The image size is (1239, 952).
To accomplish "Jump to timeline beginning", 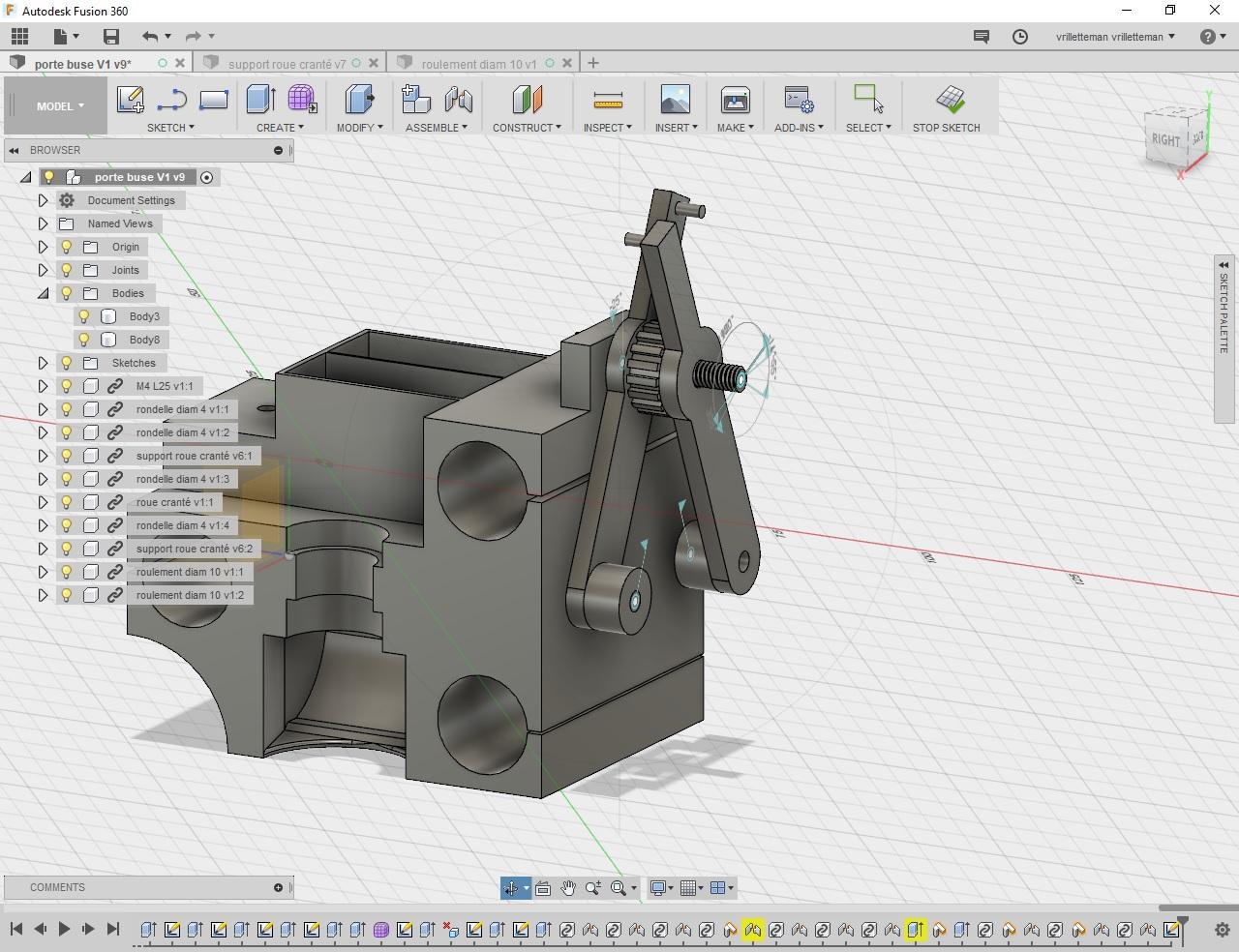I will [16, 929].
